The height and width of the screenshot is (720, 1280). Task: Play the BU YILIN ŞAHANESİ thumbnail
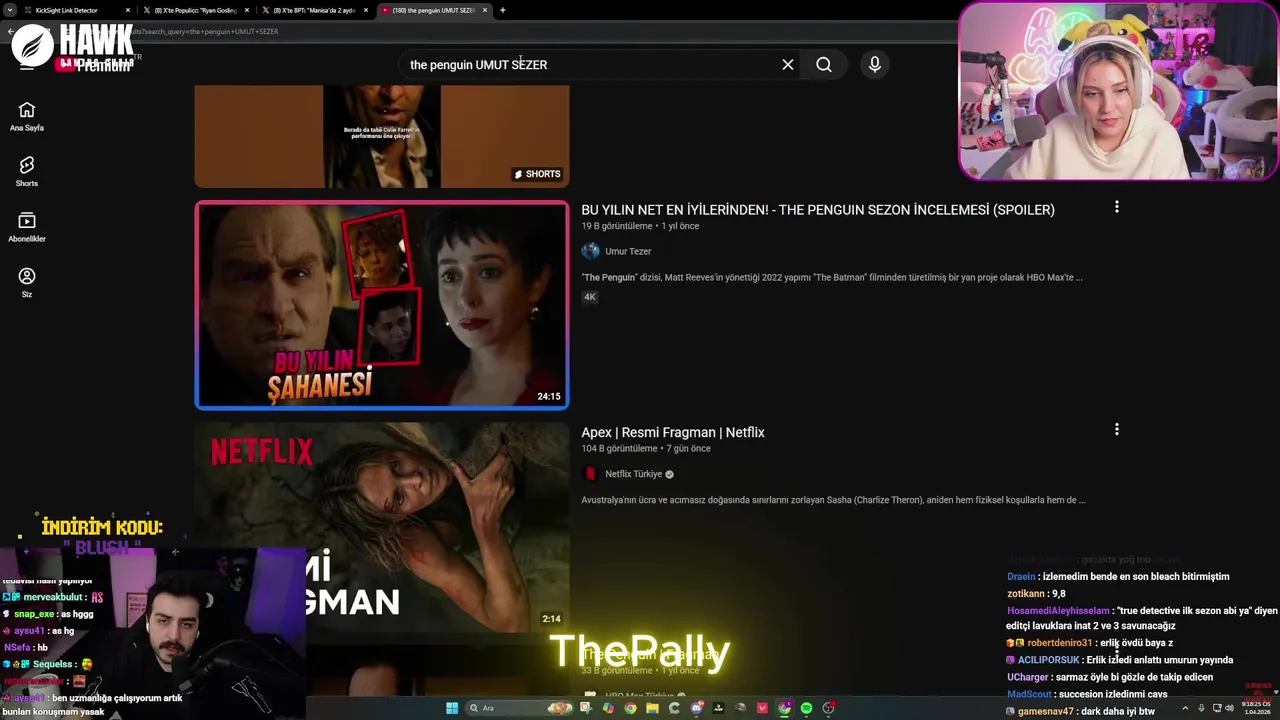tap(382, 305)
